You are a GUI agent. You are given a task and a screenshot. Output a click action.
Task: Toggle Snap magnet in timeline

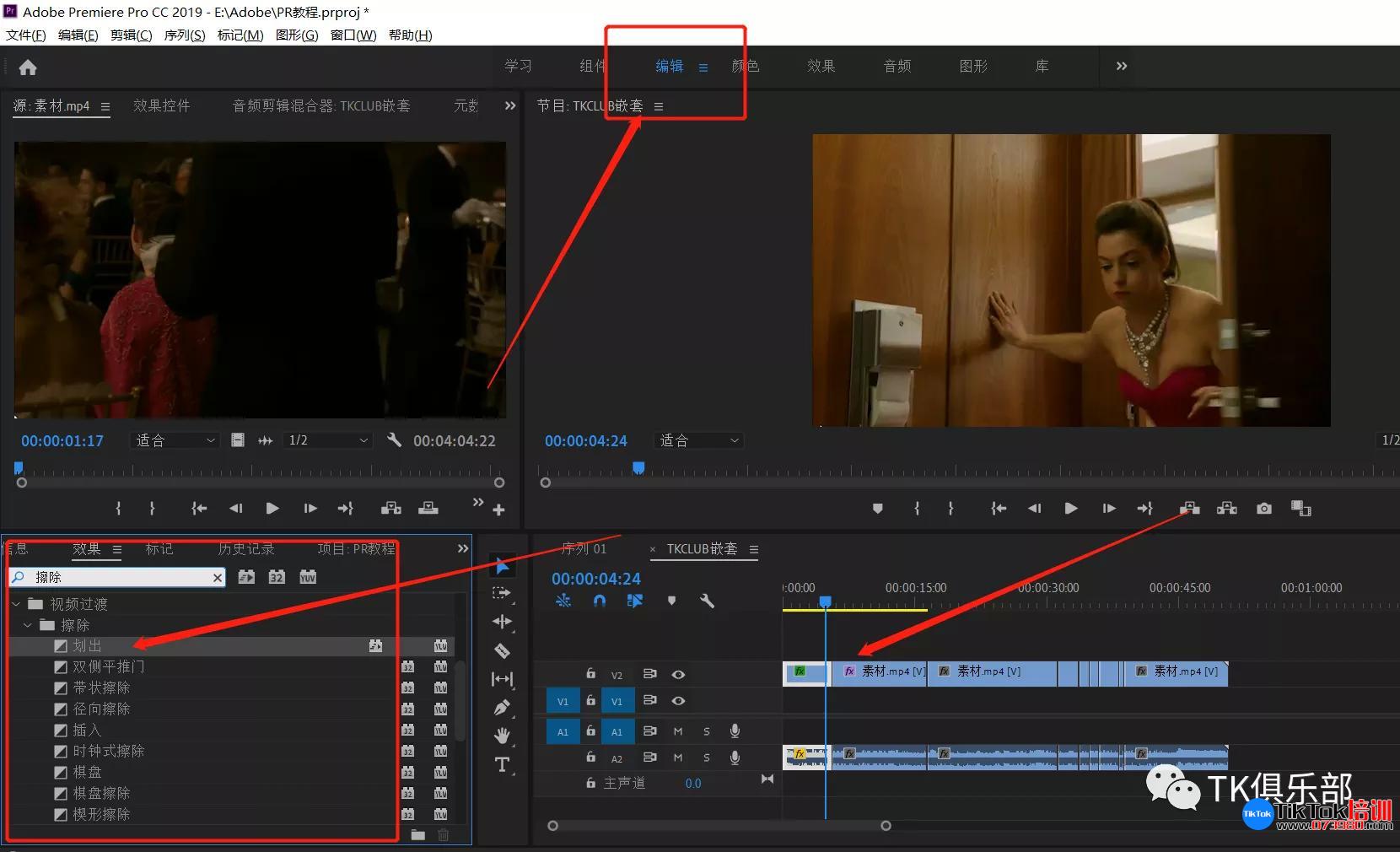coord(600,601)
